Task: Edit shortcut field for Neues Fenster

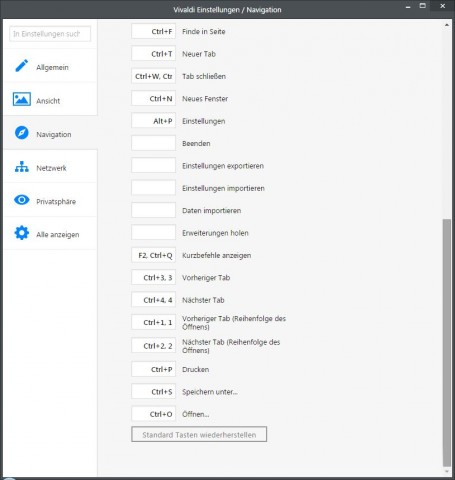Action: [x=153, y=99]
